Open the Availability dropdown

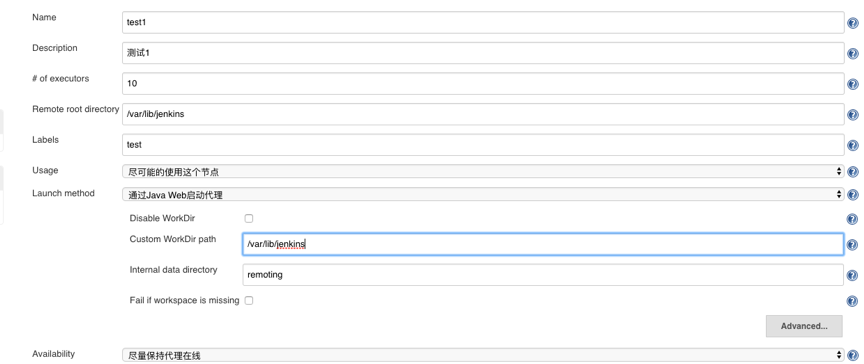[x=483, y=355]
